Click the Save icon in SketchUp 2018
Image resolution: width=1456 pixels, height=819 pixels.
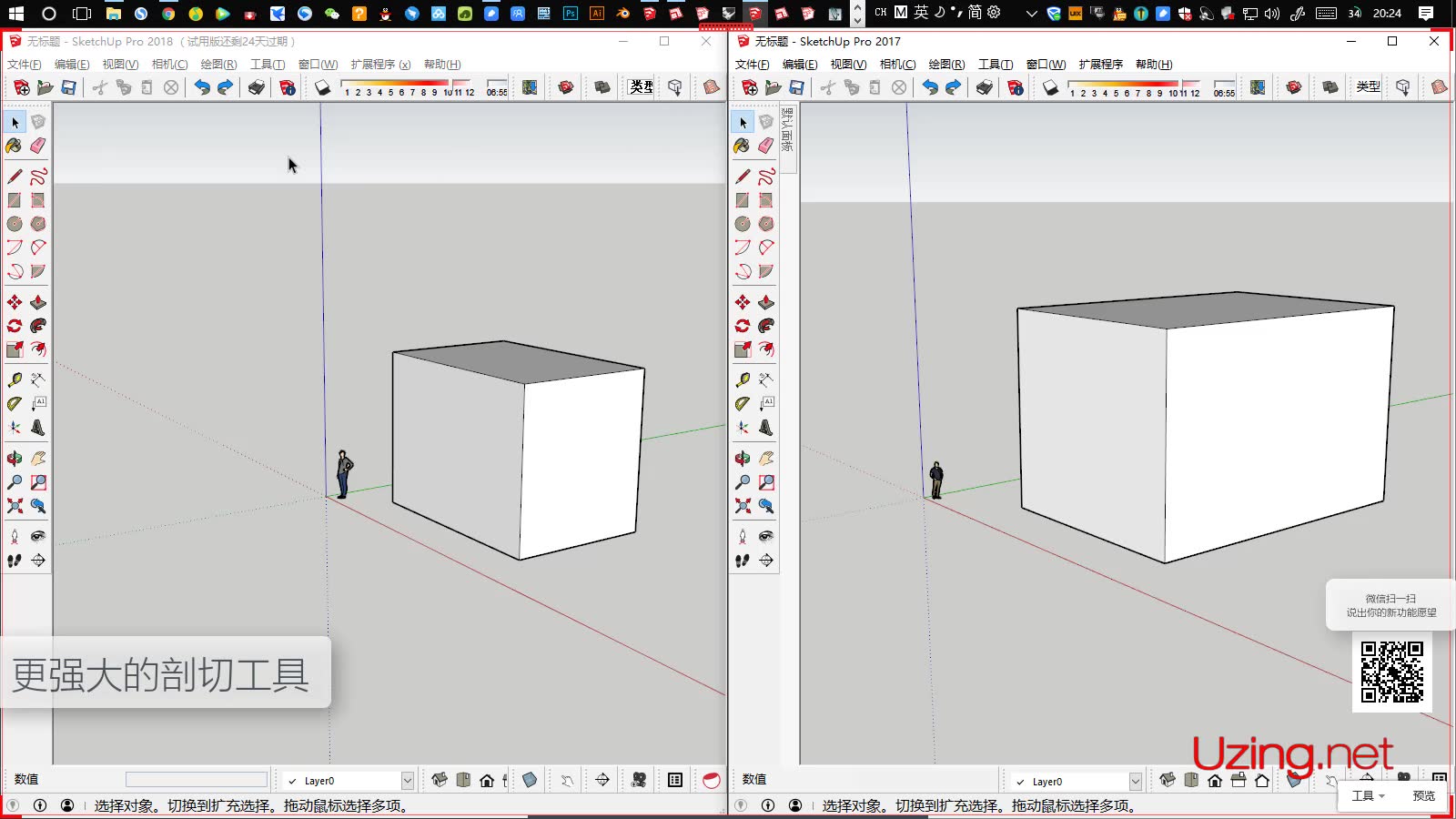coord(67,87)
